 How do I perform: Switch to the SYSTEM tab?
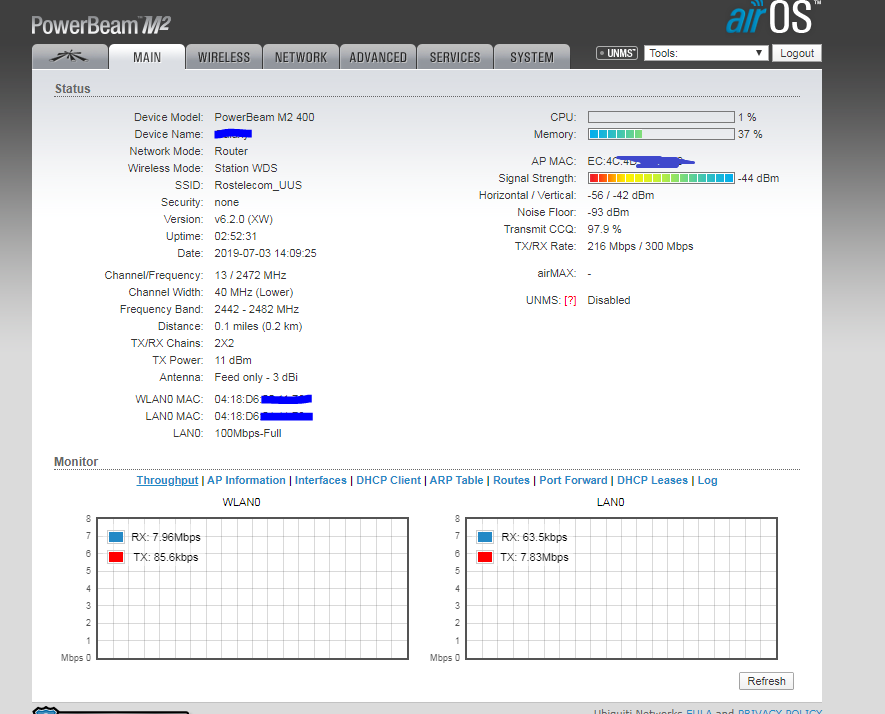pyautogui.click(x=532, y=56)
